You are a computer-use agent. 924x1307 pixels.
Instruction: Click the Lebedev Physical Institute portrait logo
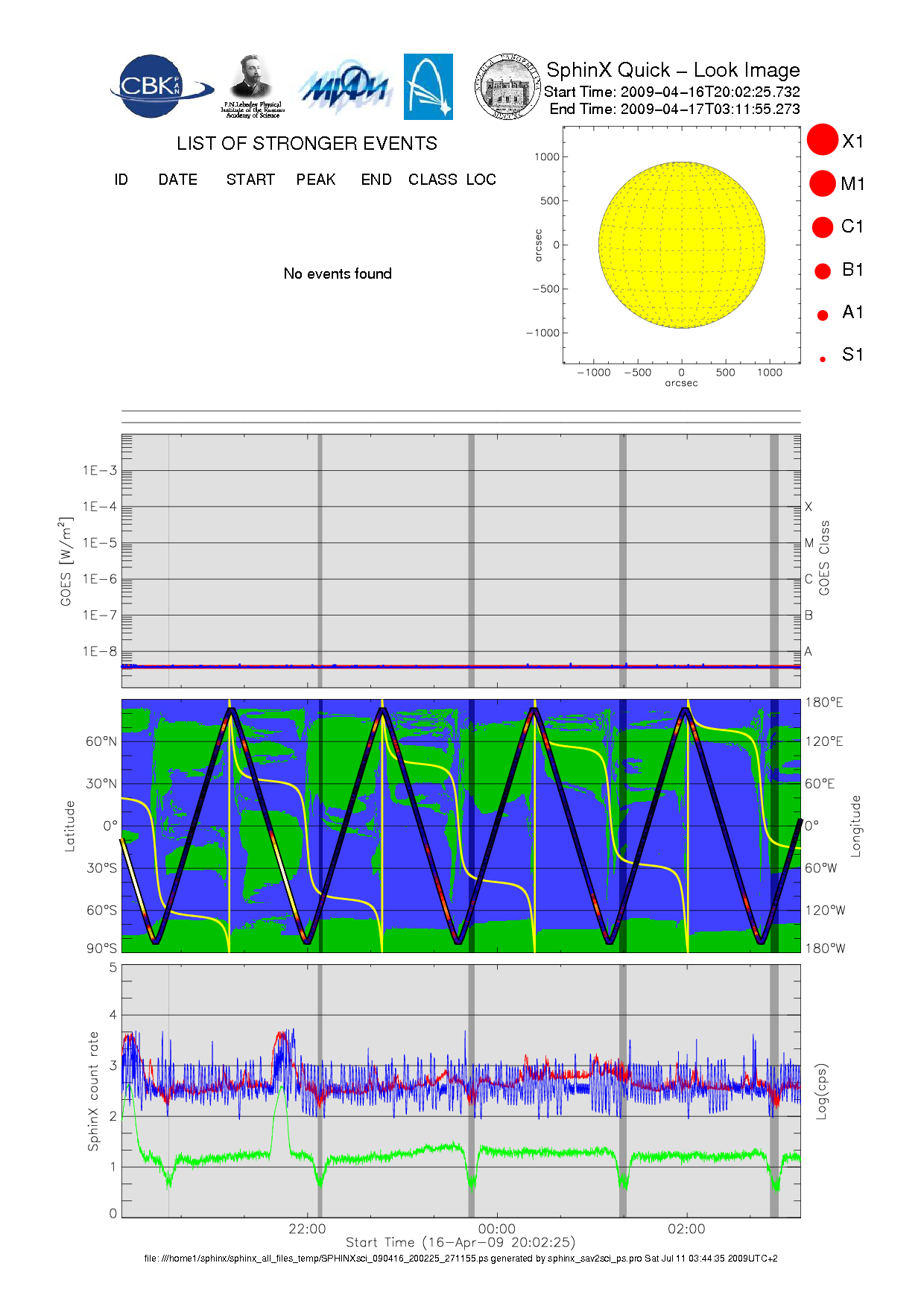[253, 86]
